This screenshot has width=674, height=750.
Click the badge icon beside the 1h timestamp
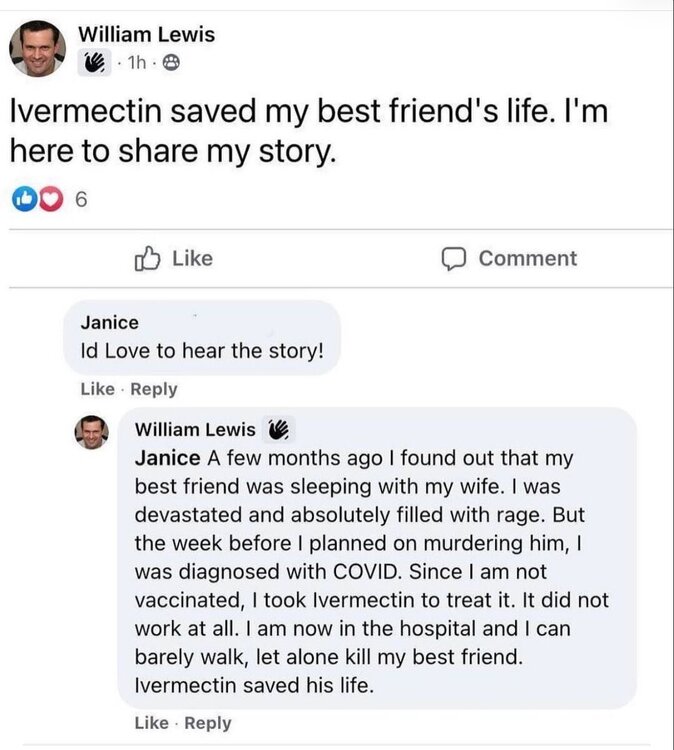98,63
